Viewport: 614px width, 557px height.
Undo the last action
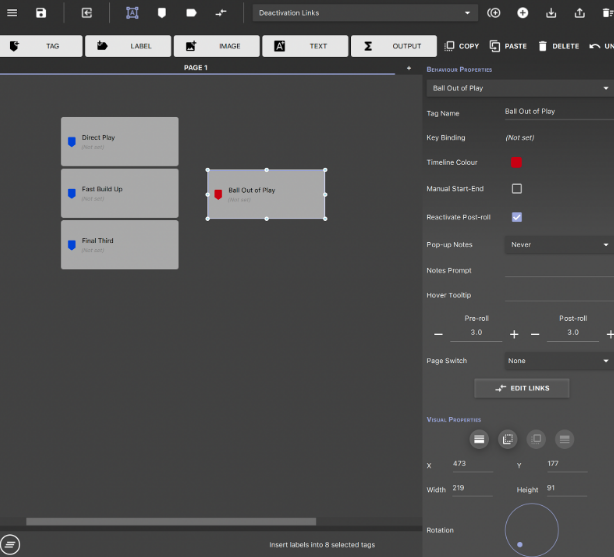pos(601,46)
